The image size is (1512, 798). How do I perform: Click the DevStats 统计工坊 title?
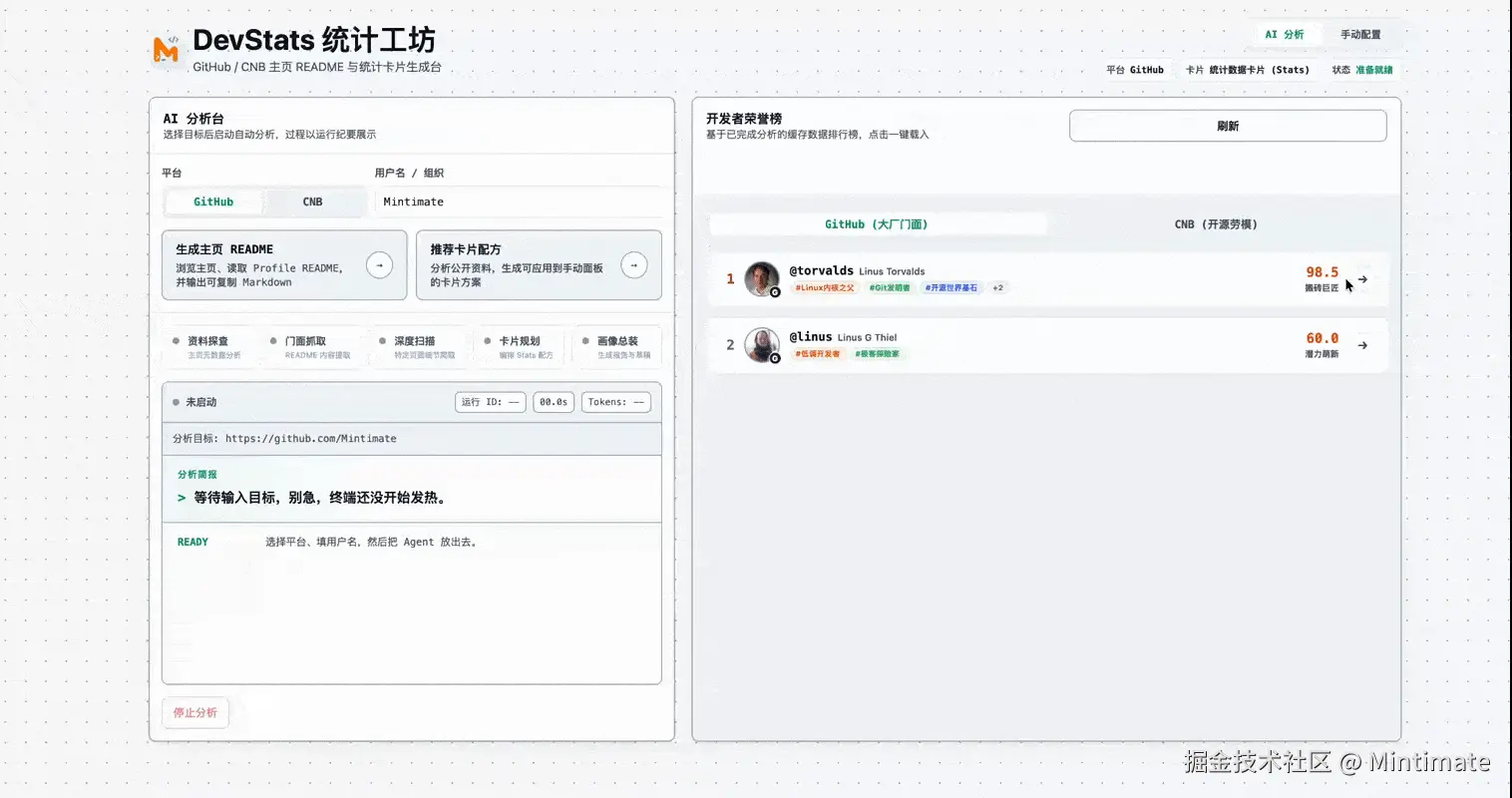pos(314,40)
